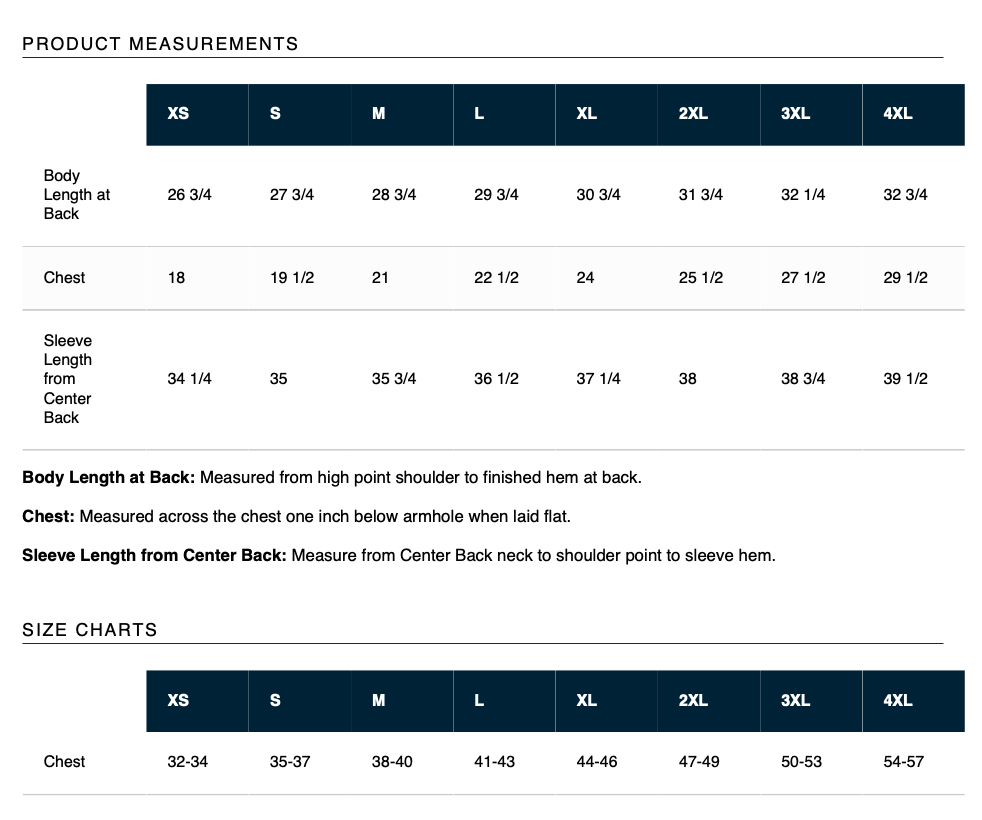982x820 pixels.
Task: Select the Sleeve Length from Center Back row label
Action: coord(68,379)
